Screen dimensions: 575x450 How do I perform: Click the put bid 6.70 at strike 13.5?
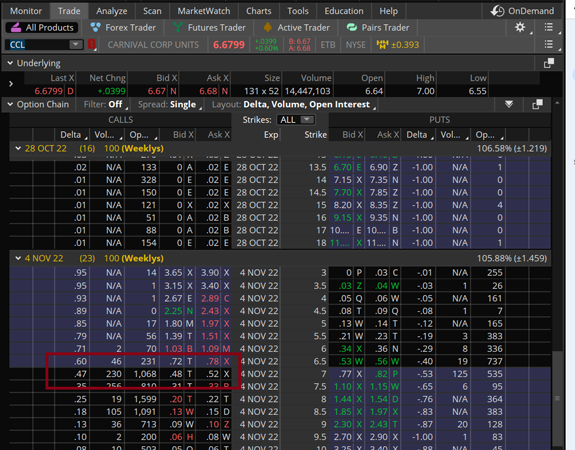[343, 168]
